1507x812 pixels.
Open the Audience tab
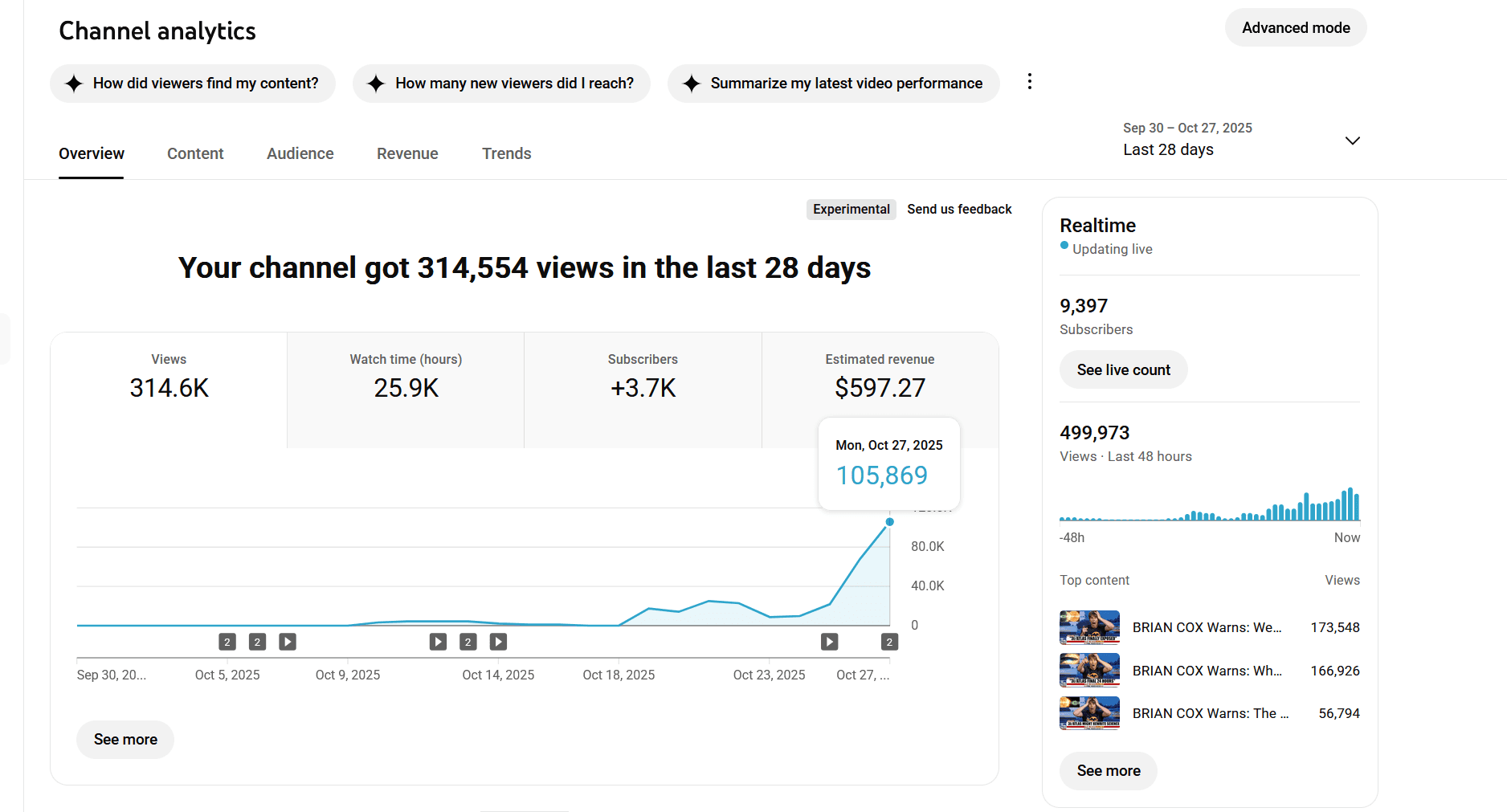[300, 153]
